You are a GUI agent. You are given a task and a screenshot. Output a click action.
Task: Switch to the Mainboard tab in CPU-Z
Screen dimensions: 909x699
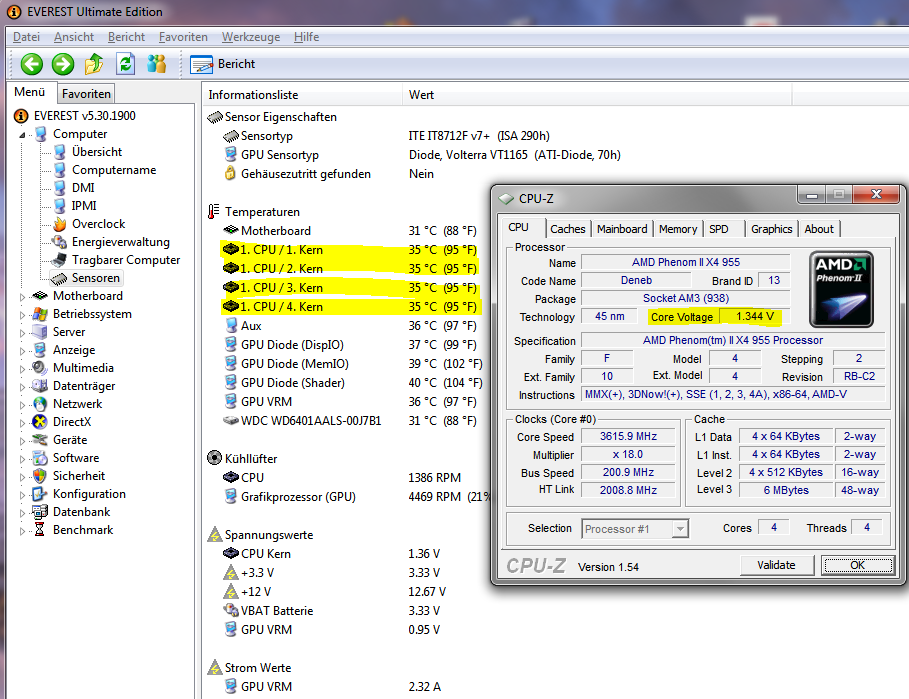coord(622,229)
